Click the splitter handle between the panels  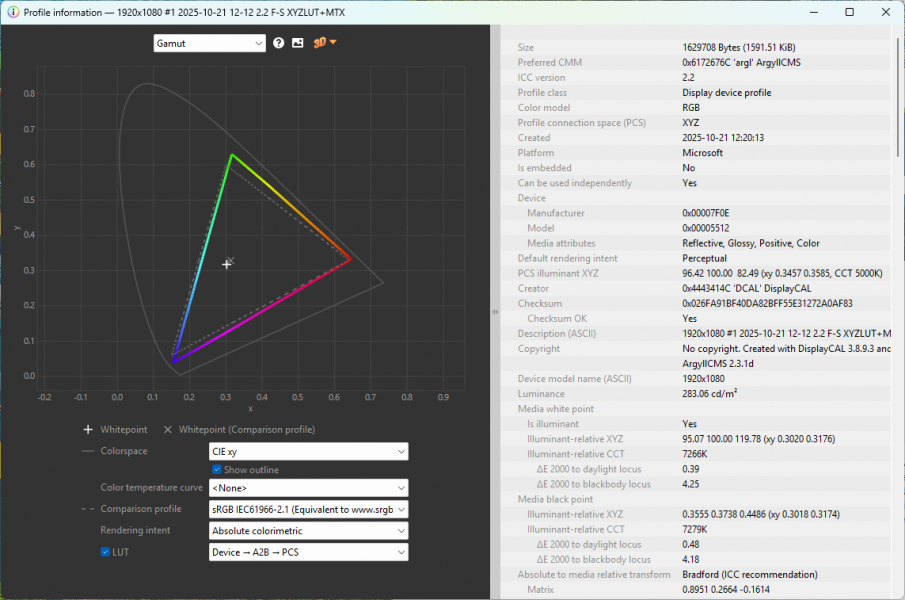coord(495,312)
